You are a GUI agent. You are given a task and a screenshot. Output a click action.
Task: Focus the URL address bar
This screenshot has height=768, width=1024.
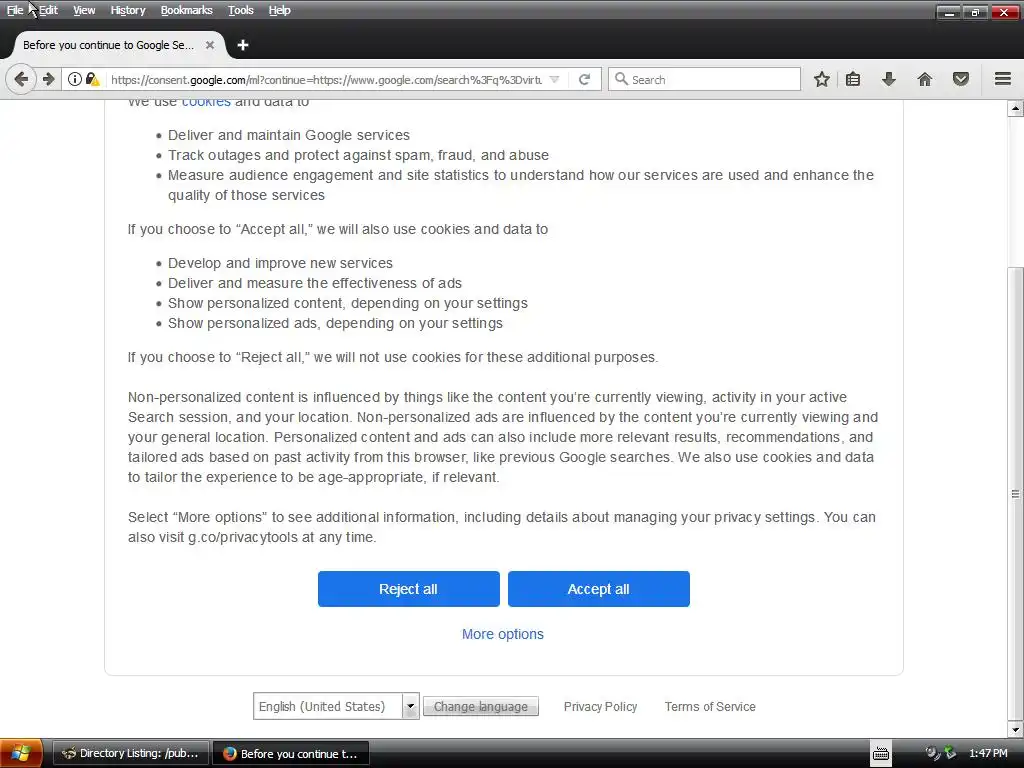pyautogui.click(x=327, y=80)
